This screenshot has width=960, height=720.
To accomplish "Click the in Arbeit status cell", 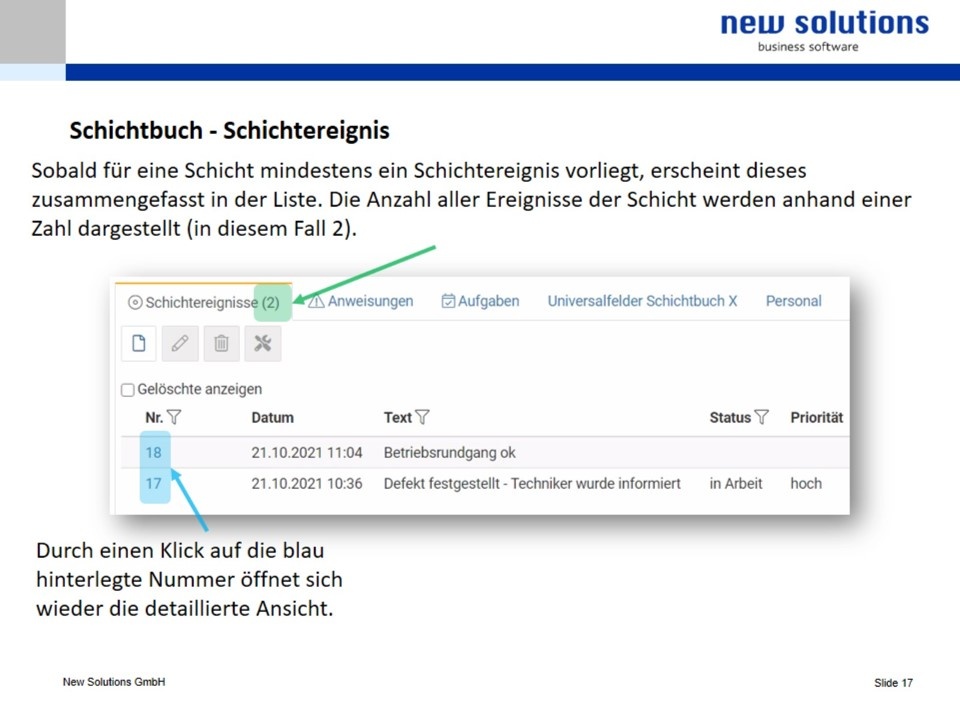I will click(736, 483).
